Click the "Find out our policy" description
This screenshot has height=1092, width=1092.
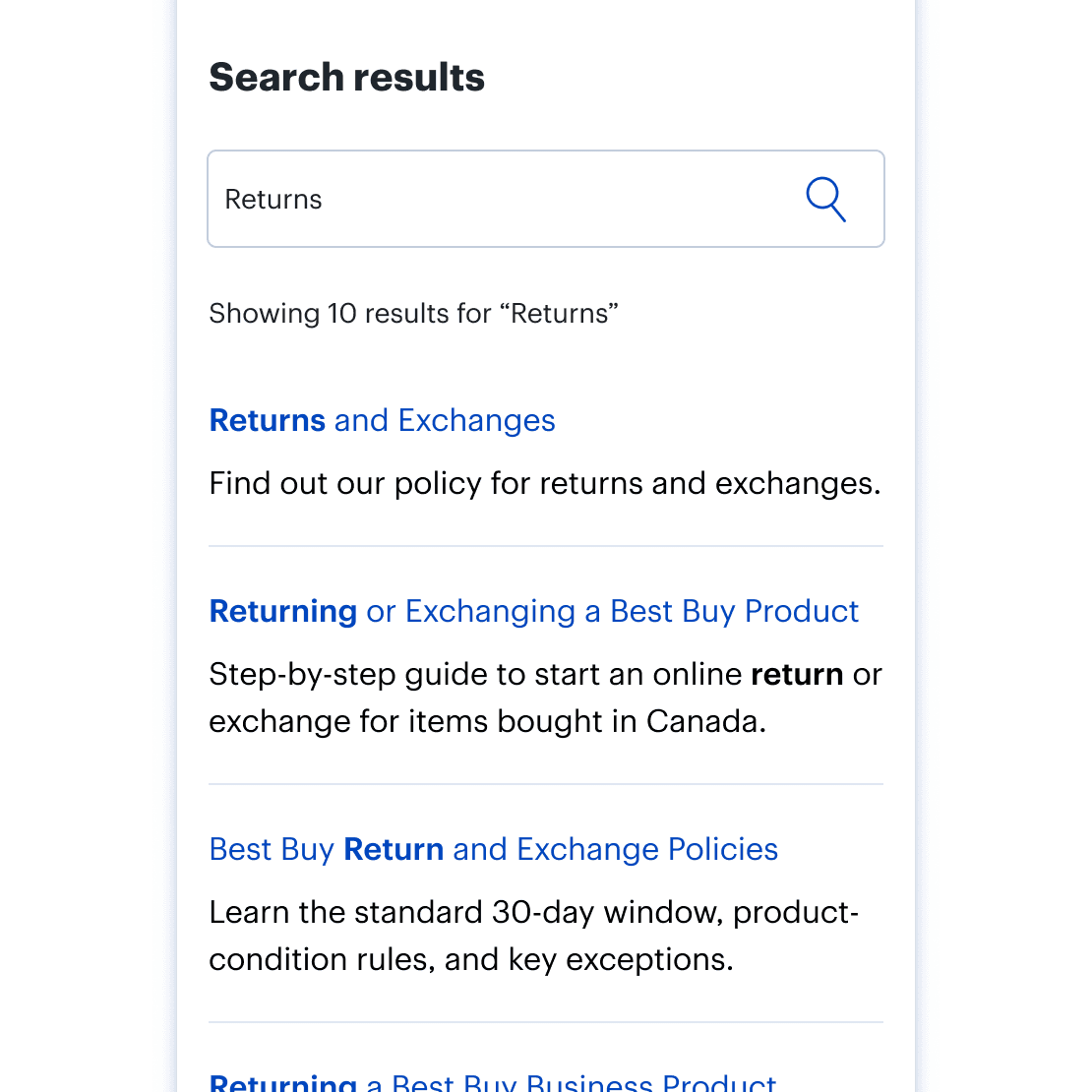(544, 484)
